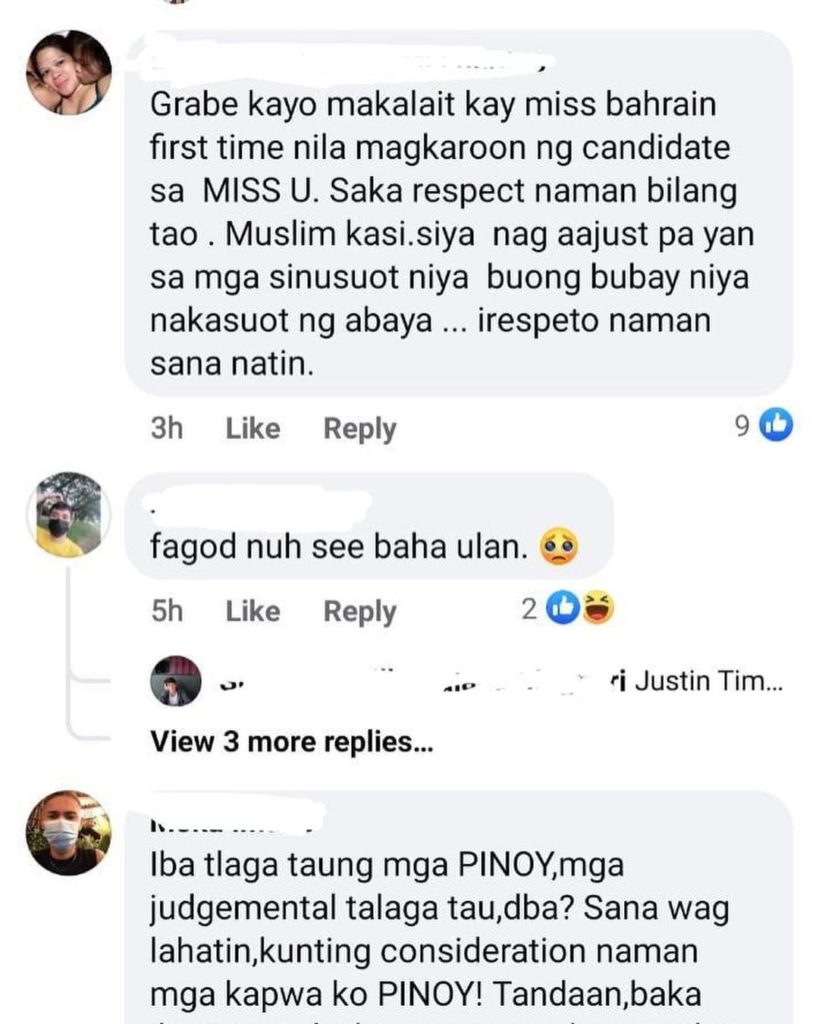
Task: Like the 'fagod nuh see baha ulan' comment
Action: pos(253,611)
